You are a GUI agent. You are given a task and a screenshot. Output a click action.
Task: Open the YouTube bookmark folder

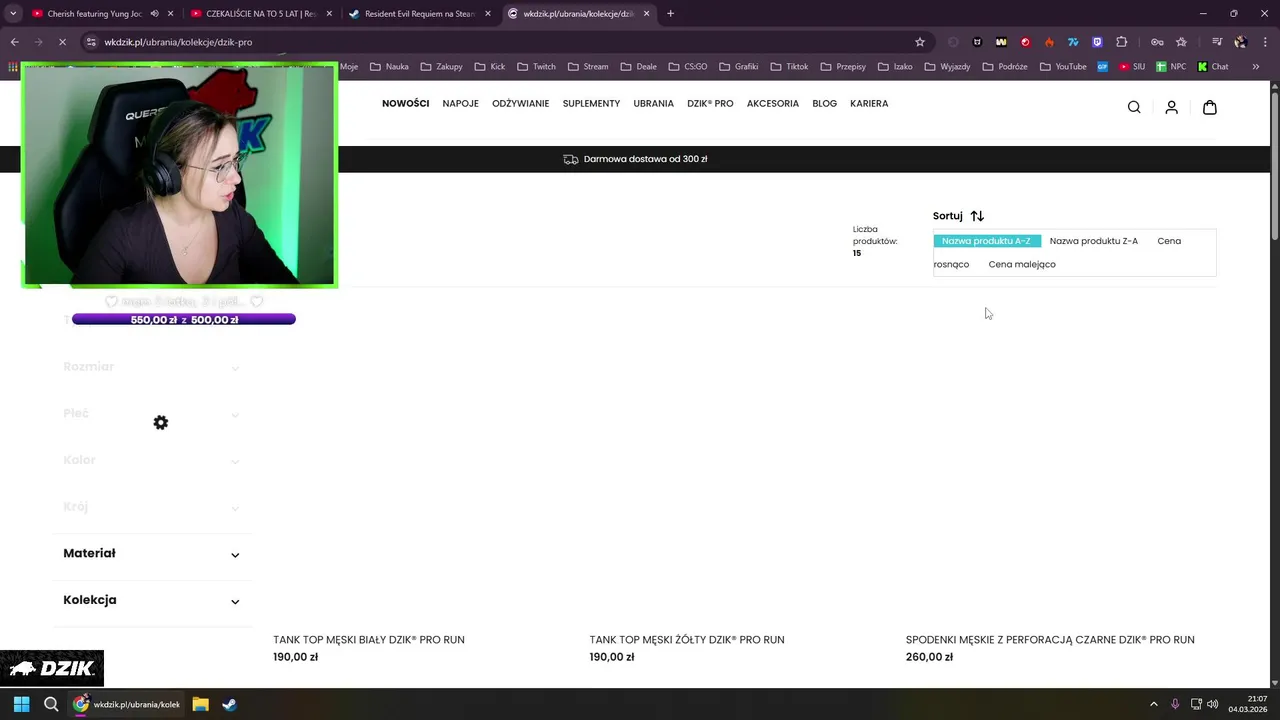[1063, 67]
